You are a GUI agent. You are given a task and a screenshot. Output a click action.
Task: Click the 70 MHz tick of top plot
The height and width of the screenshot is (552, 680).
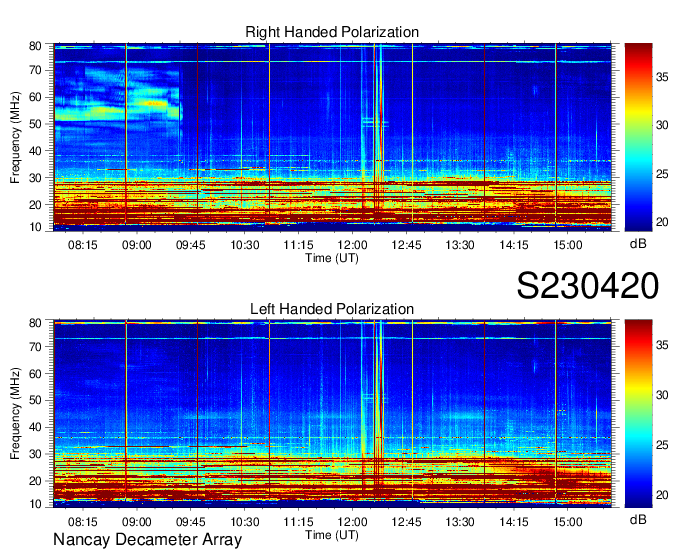[35, 70]
